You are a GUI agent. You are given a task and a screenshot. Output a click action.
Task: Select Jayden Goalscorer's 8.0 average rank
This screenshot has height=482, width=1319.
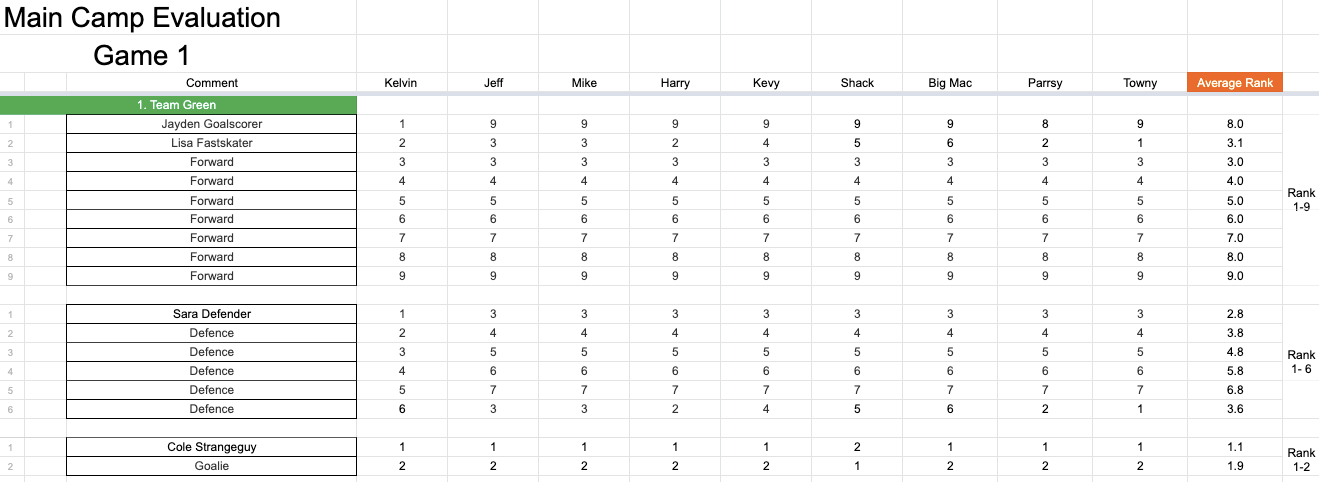[x=1234, y=124]
